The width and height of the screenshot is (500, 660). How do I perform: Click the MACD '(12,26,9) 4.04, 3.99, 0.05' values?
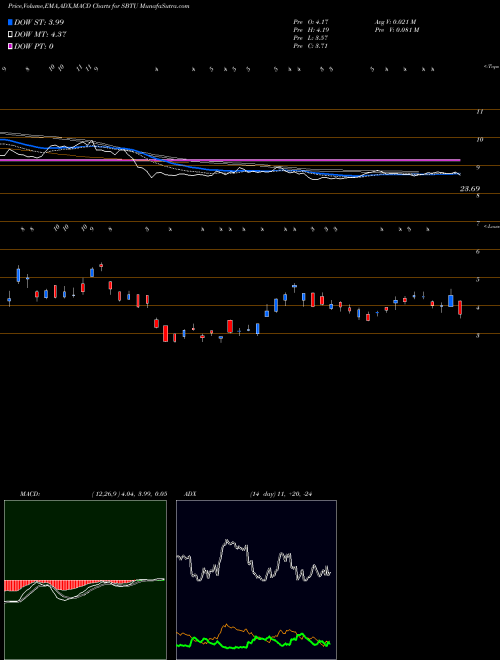pos(129,493)
